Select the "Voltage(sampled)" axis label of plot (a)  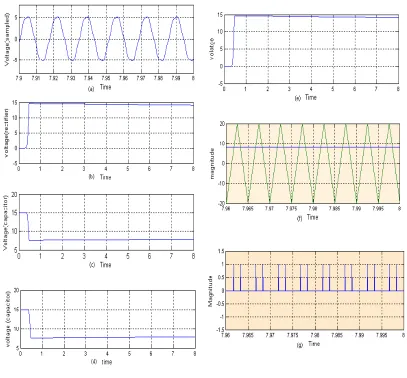click(x=7, y=39)
